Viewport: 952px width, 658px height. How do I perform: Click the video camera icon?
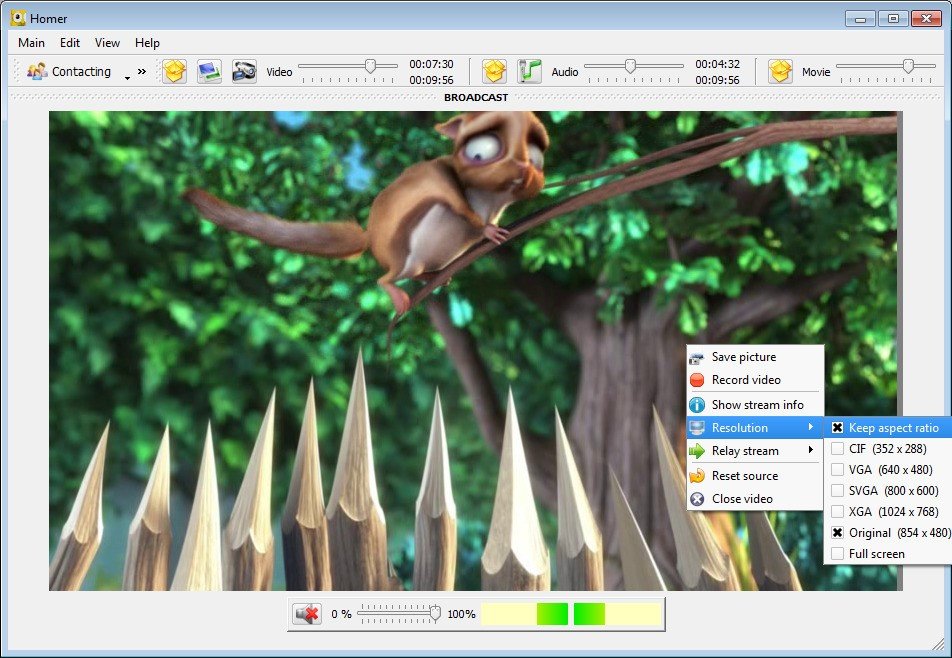244,71
